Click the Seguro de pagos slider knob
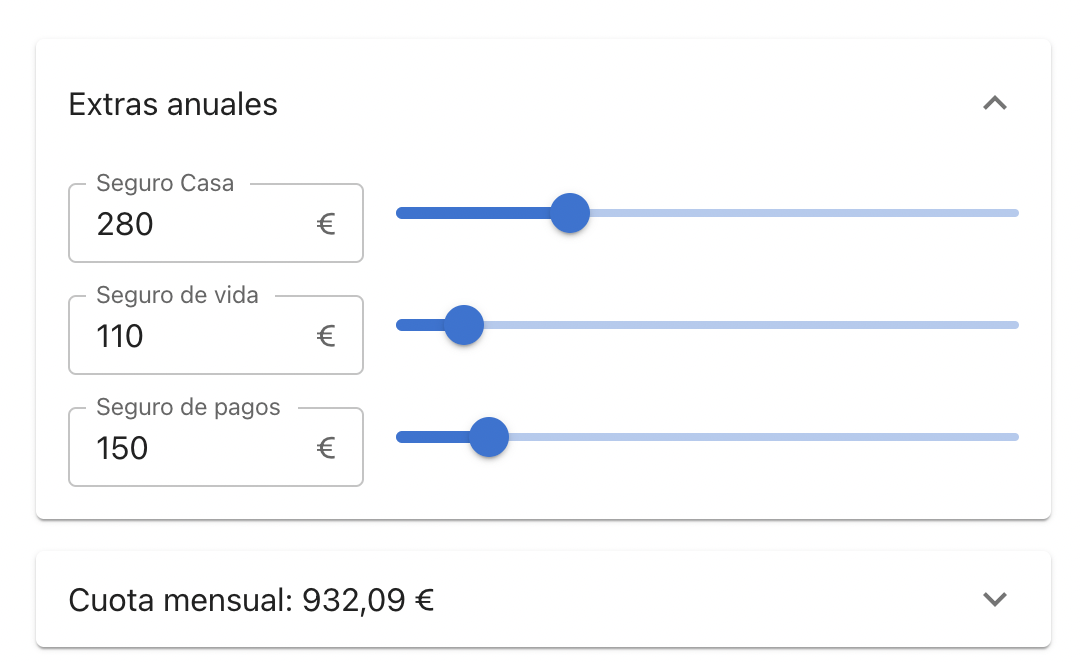Viewport: 1080px width, 662px height. pos(488,437)
